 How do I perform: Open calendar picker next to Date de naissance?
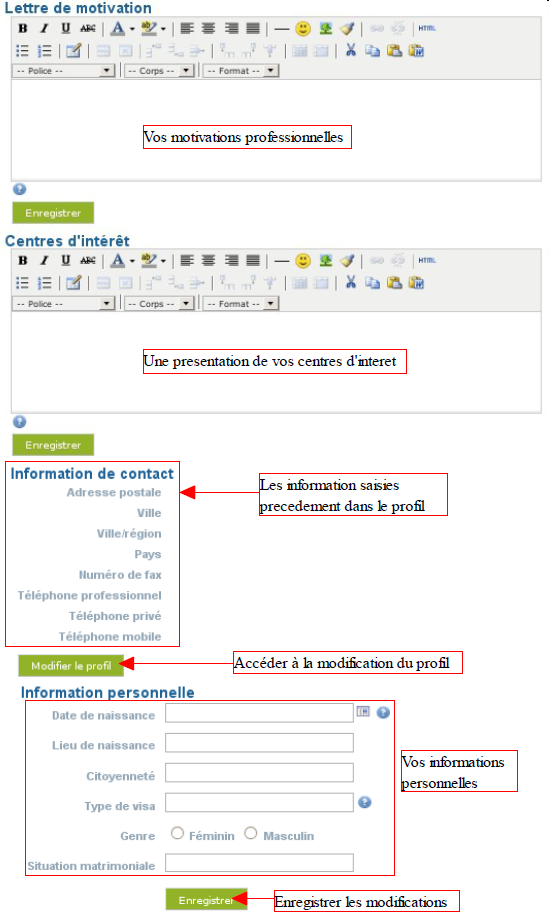point(363,711)
